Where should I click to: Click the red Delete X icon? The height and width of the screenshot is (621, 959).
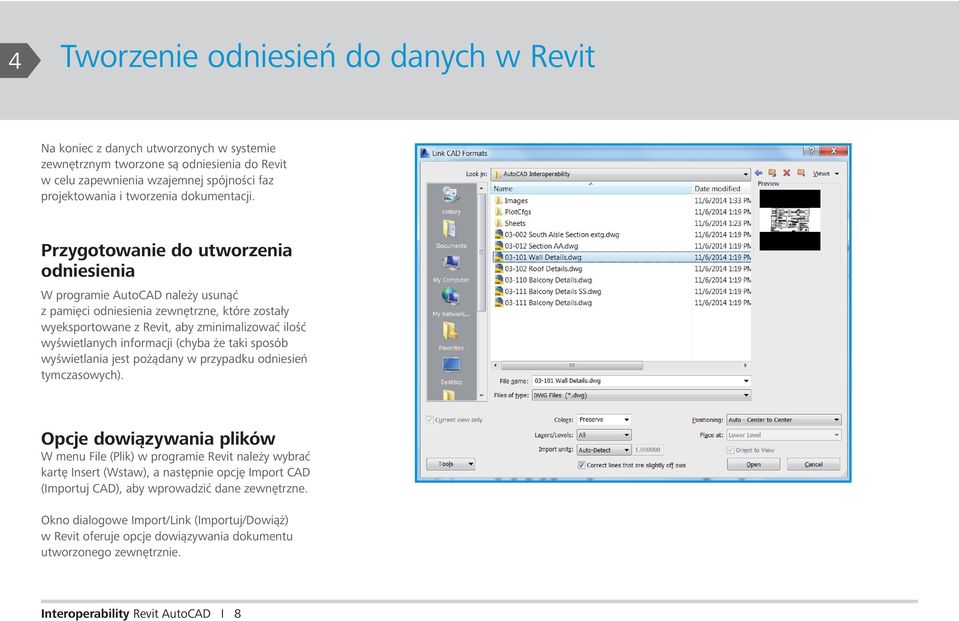coord(787,173)
